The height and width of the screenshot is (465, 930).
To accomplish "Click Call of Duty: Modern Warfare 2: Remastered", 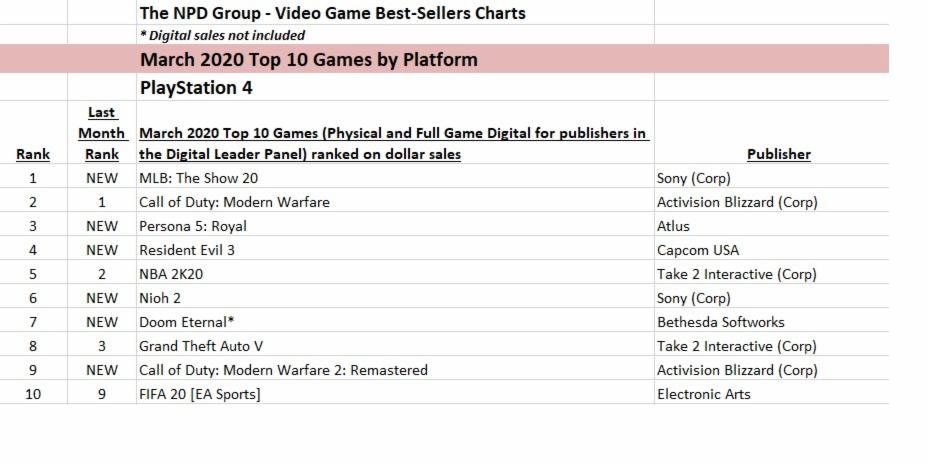I will 283,370.
